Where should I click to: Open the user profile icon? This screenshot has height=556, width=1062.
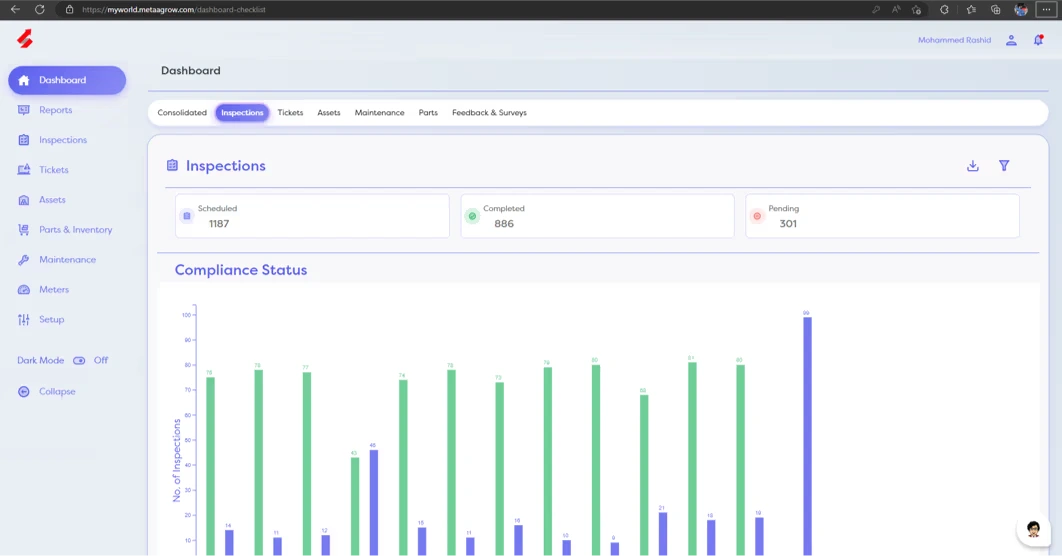point(1011,41)
